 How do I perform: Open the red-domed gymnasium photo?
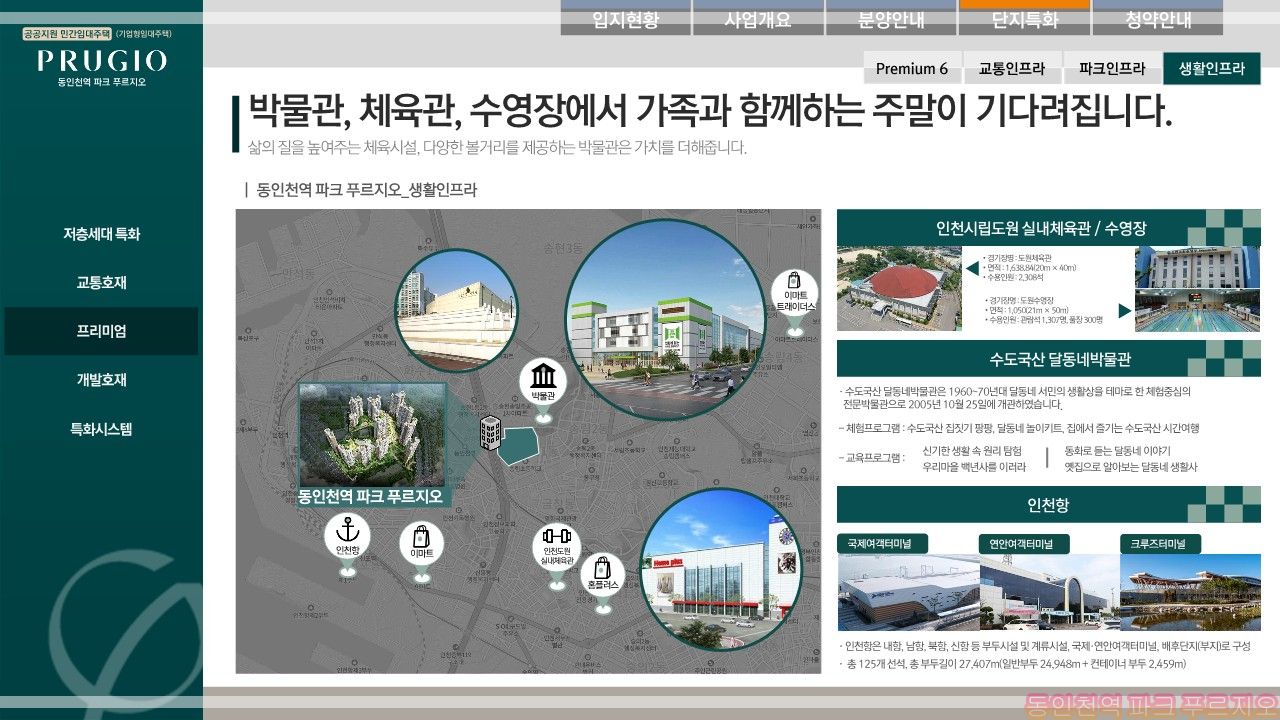point(898,288)
